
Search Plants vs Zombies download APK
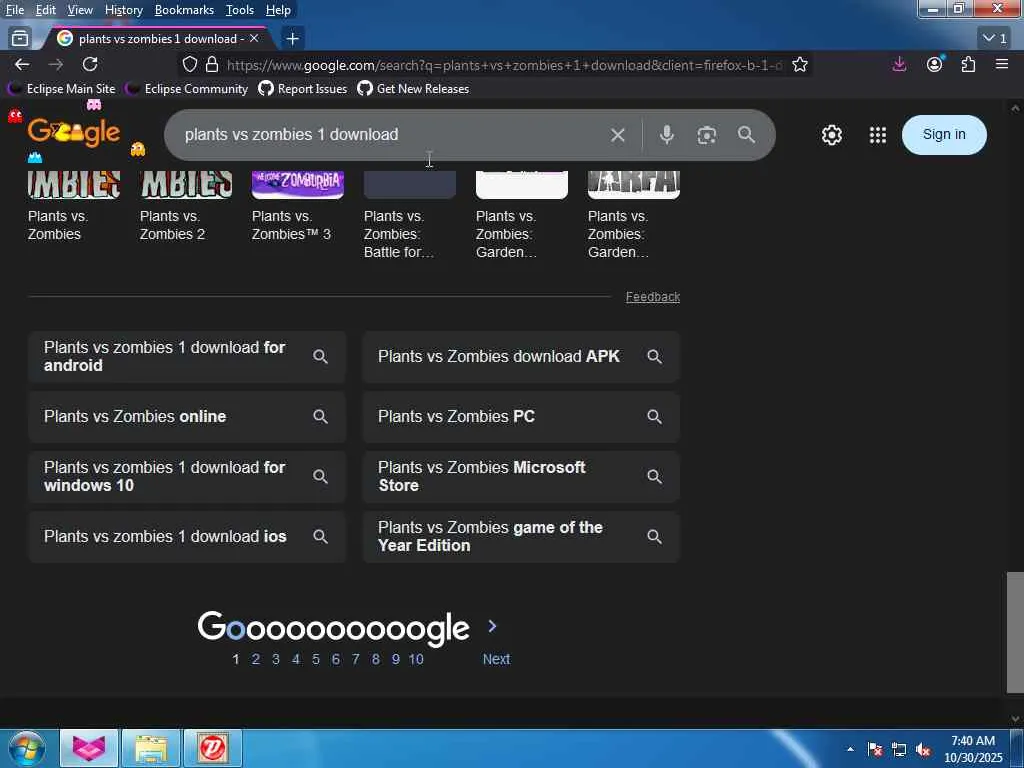point(521,357)
